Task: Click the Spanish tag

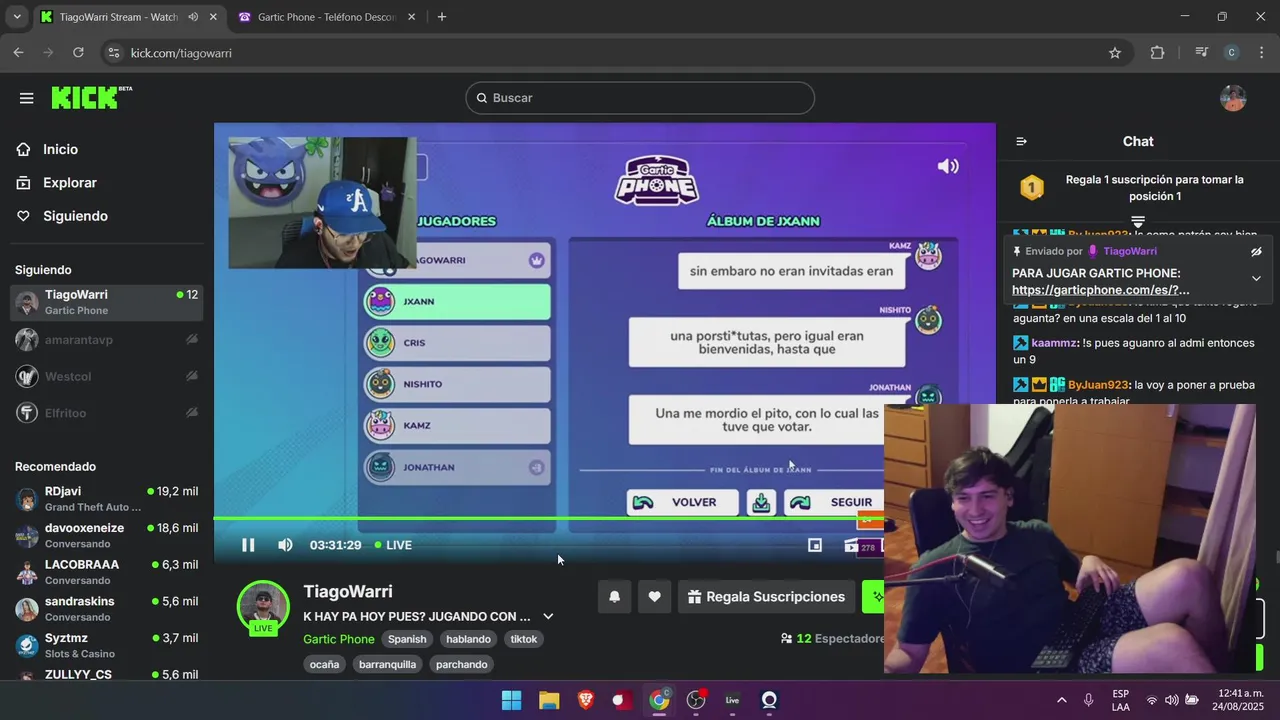Action: 407,639
